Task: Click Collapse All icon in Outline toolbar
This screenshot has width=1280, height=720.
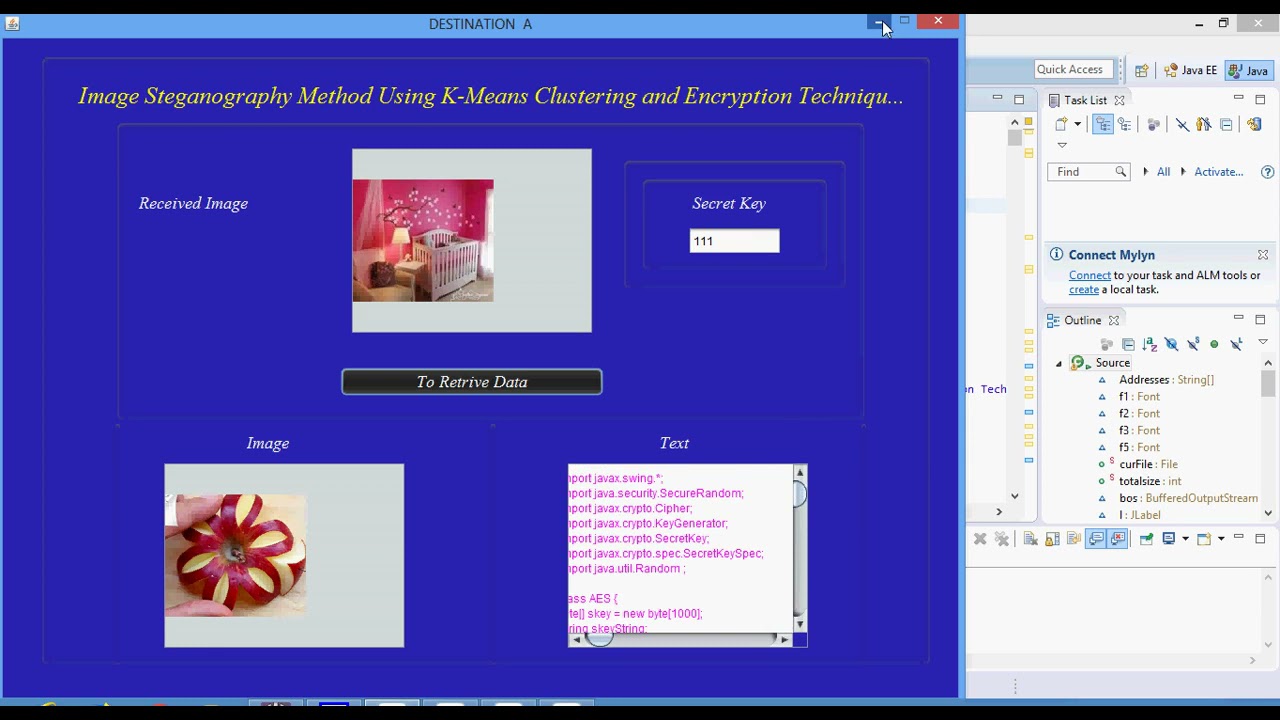Action: coord(1128,344)
